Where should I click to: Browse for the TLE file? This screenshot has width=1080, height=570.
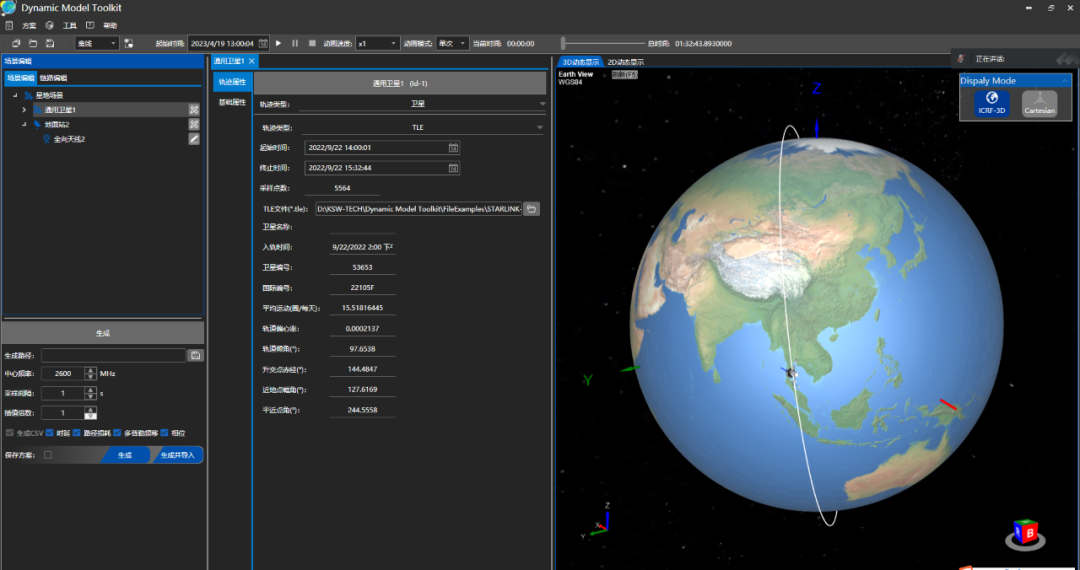click(531, 209)
